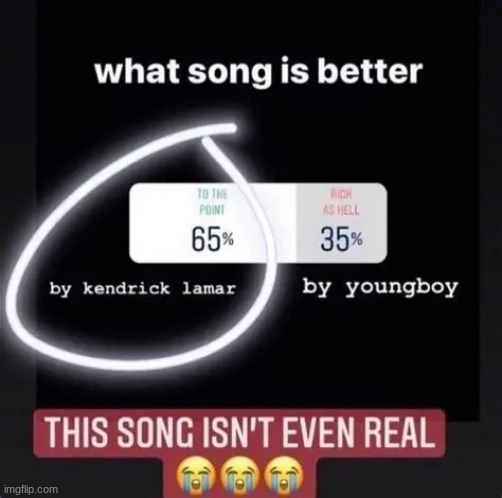Screen dimensions: 502x498
Task: Click the red THIS SONG ISN'T EVEN REAL banner
Action: 239,433
